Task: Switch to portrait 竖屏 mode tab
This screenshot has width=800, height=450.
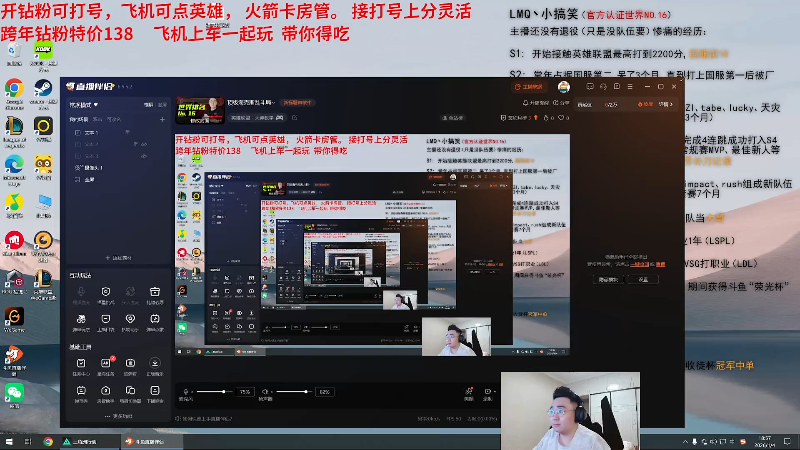Action: pyautogui.click(x=162, y=105)
